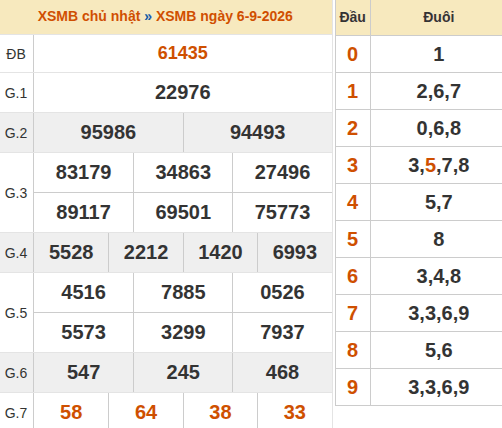
Task: Click tail values 3,3,6,9 for head 9
Action: click(439, 388)
